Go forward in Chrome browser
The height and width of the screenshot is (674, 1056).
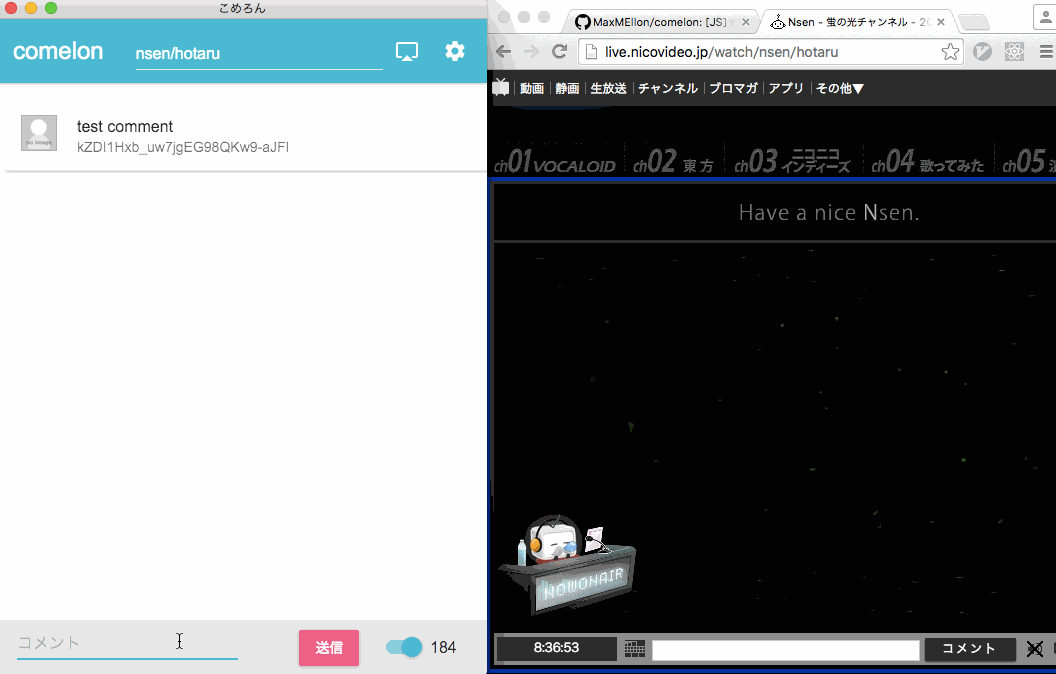pos(531,52)
